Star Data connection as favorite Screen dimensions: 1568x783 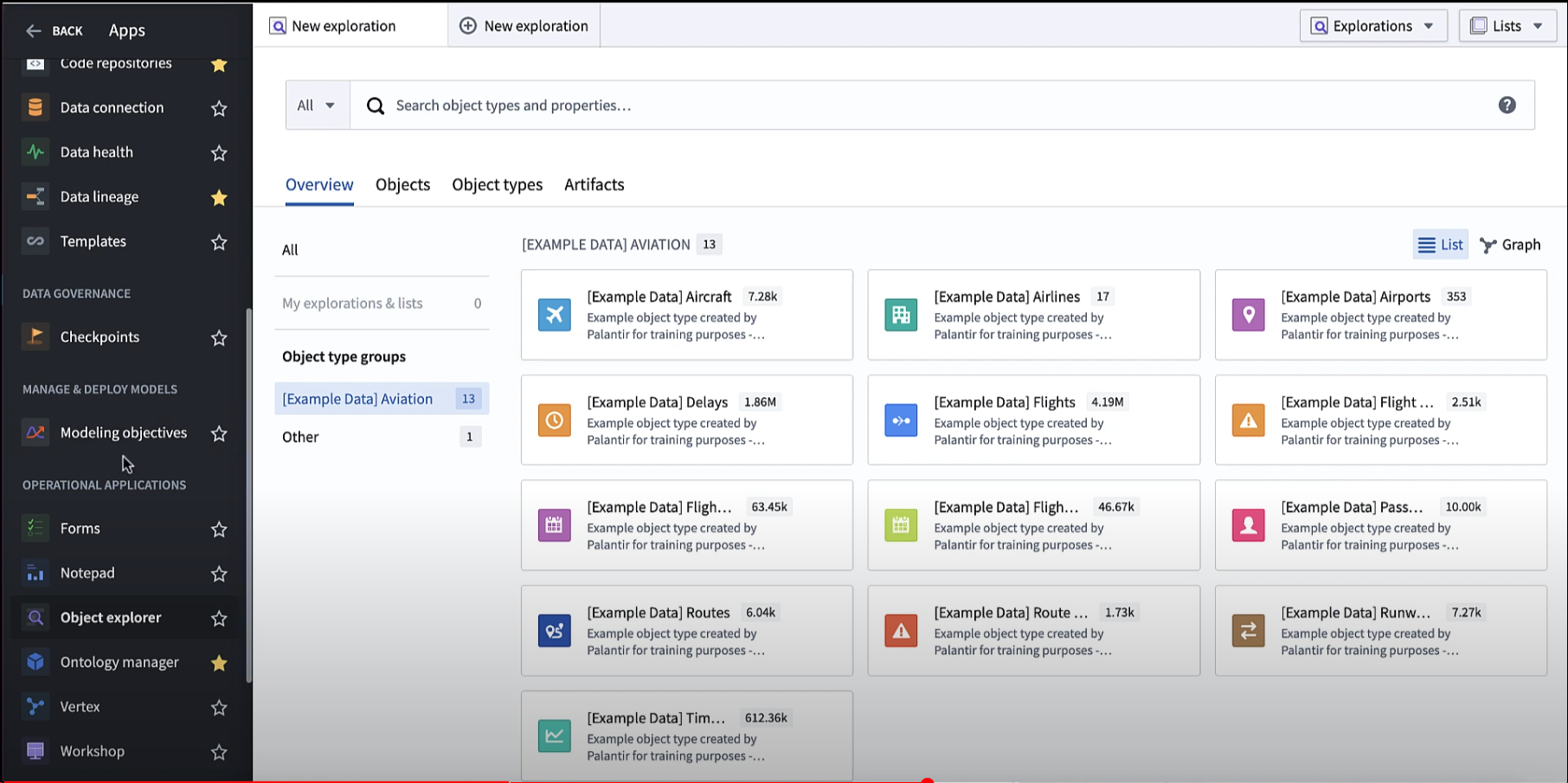click(x=219, y=108)
